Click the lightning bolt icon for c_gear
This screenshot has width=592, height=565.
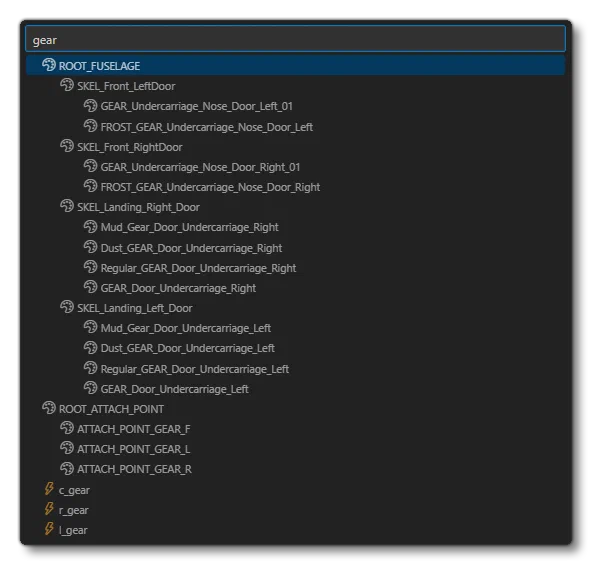coord(49,489)
